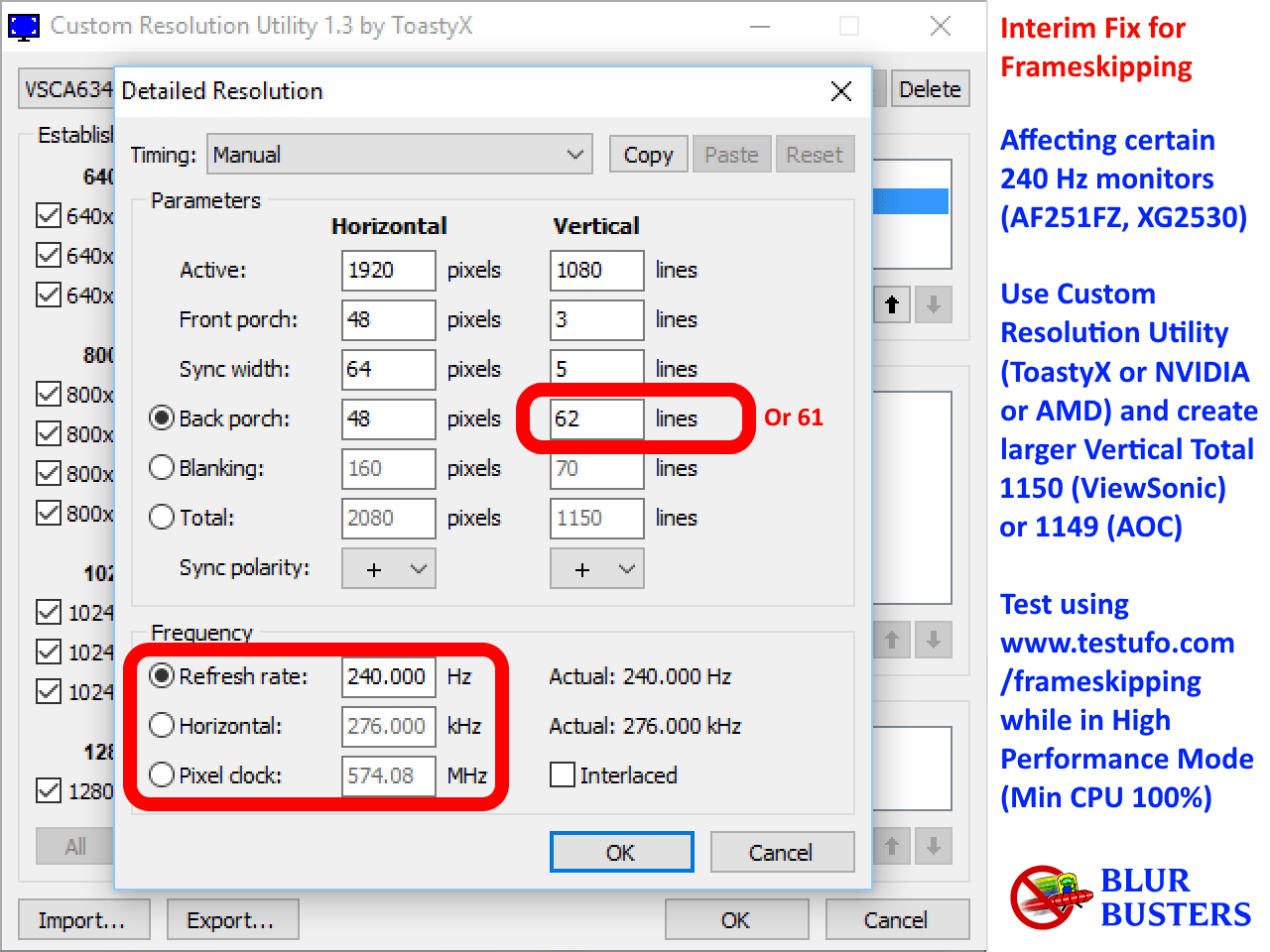The width and height of the screenshot is (1270, 952).
Task: Select the Refresh rate radio option
Action: click(162, 675)
